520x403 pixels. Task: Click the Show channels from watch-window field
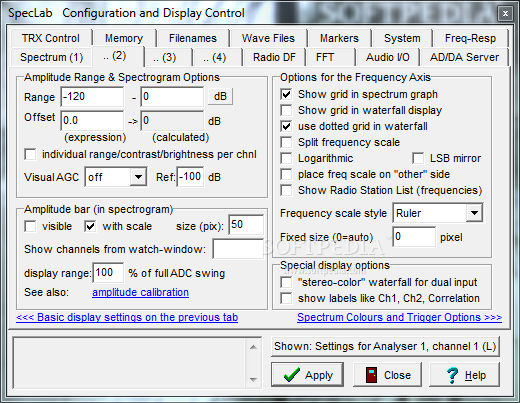(x=238, y=249)
